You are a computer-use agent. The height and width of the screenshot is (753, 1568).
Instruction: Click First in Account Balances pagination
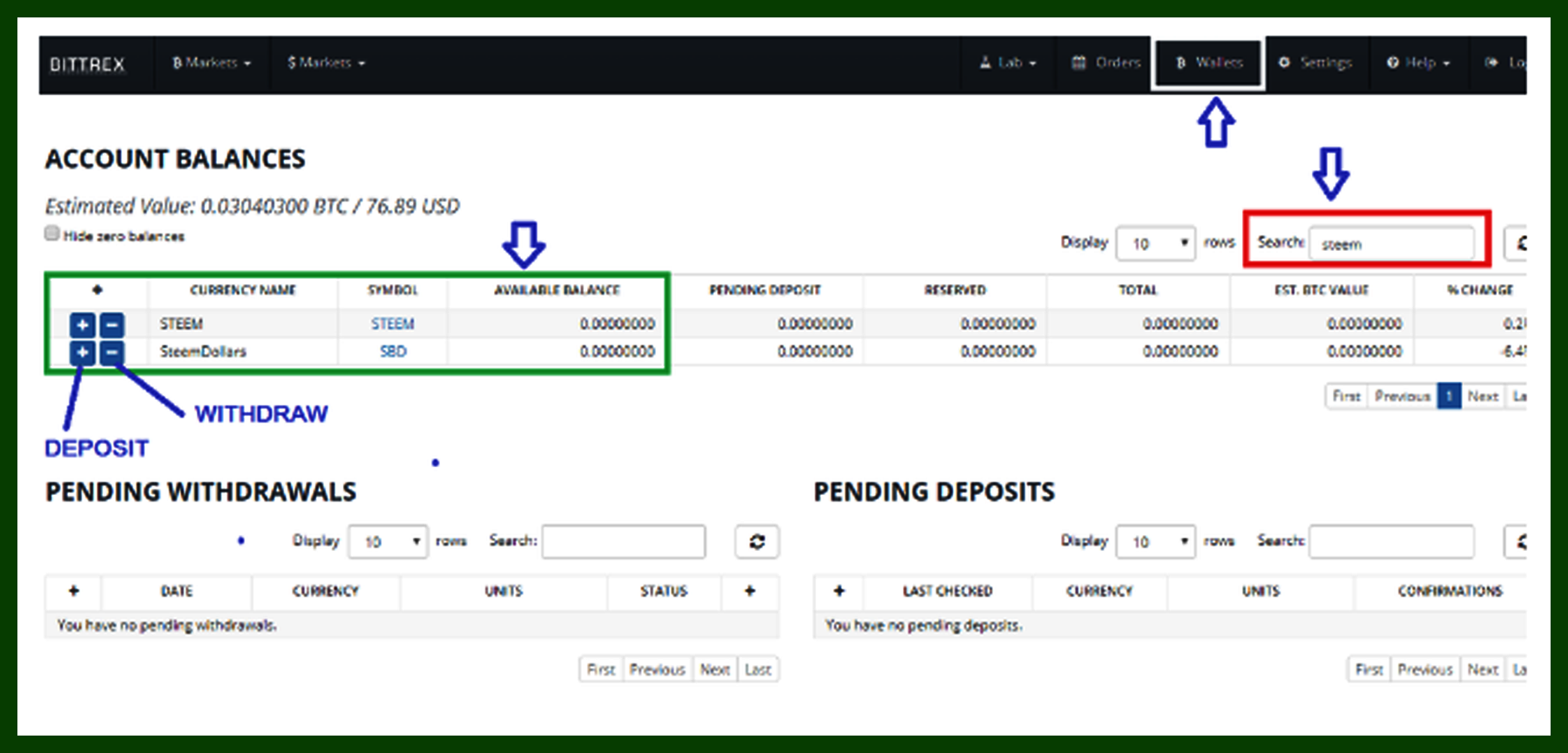(1347, 396)
